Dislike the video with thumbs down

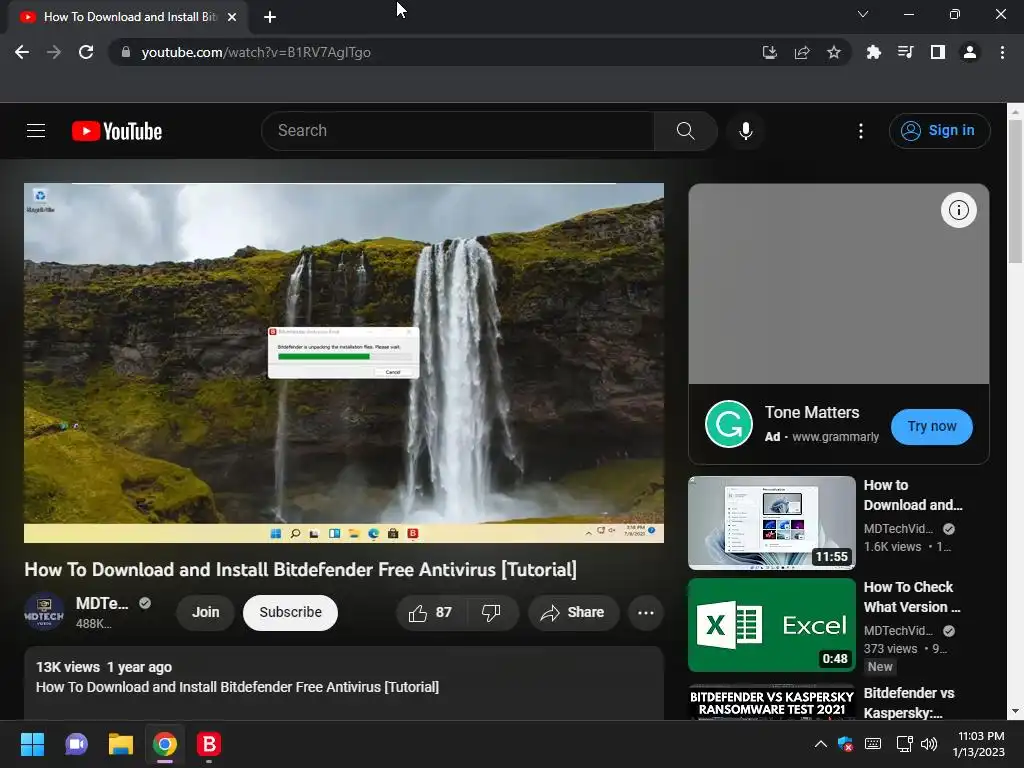coord(491,613)
